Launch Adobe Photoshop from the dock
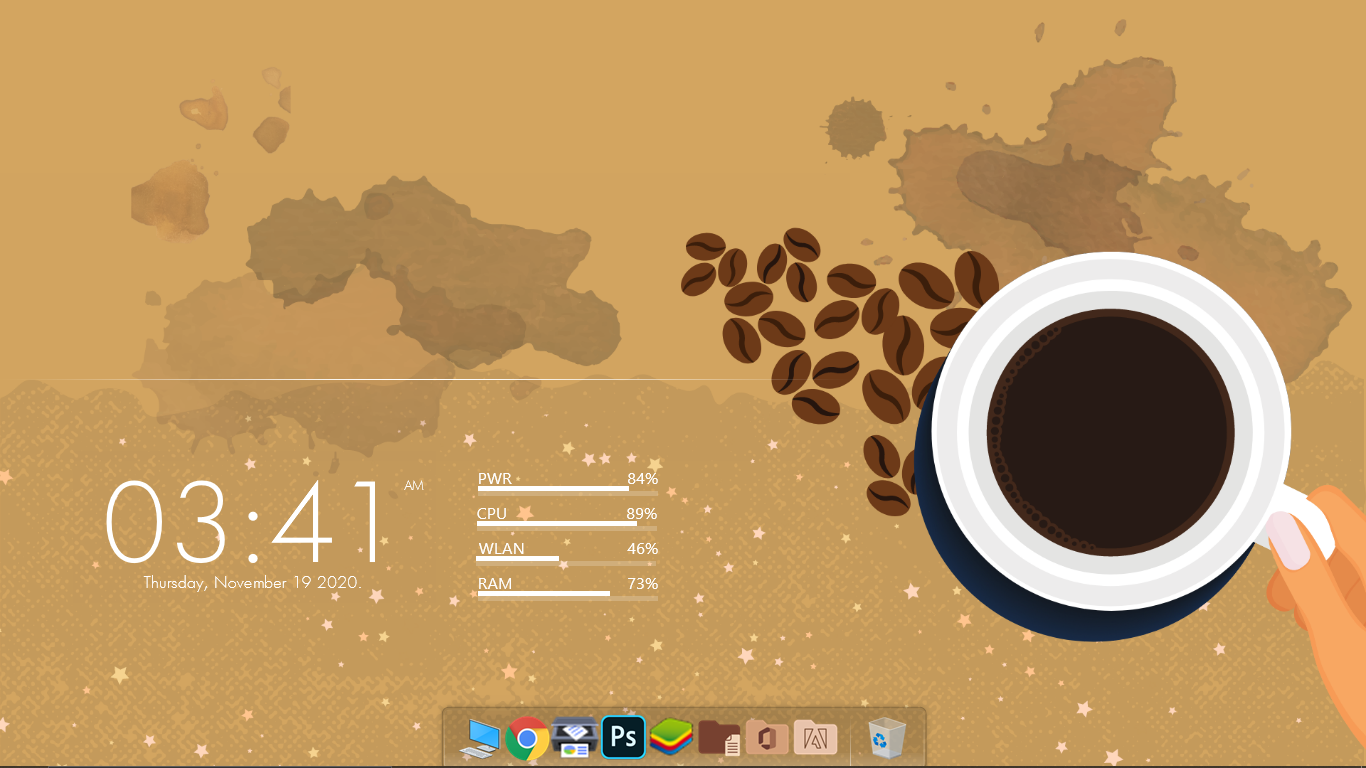This screenshot has width=1366, height=768. (623, 738)
